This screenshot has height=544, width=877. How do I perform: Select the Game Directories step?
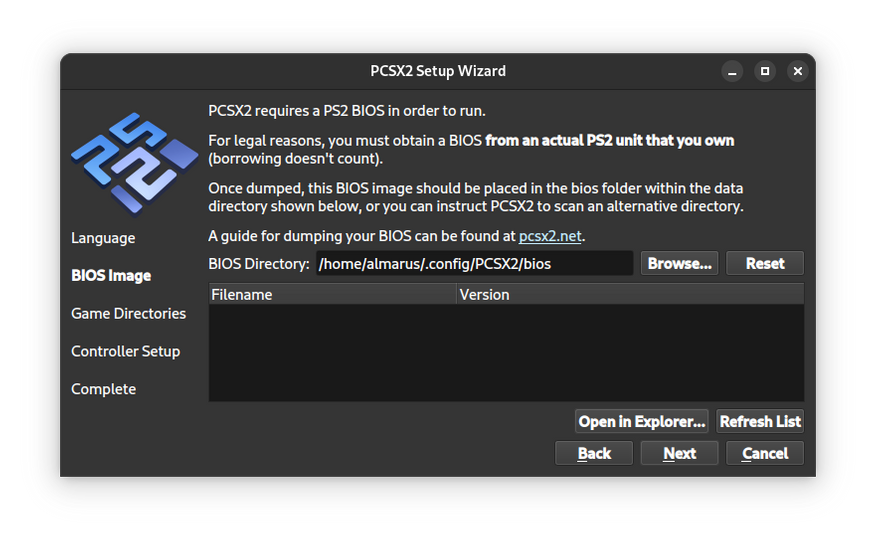point(128,314)
